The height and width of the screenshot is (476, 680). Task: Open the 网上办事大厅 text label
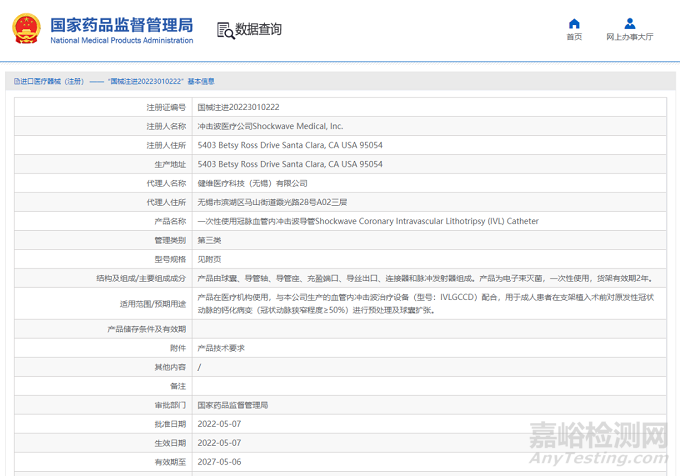coord(629,37)
